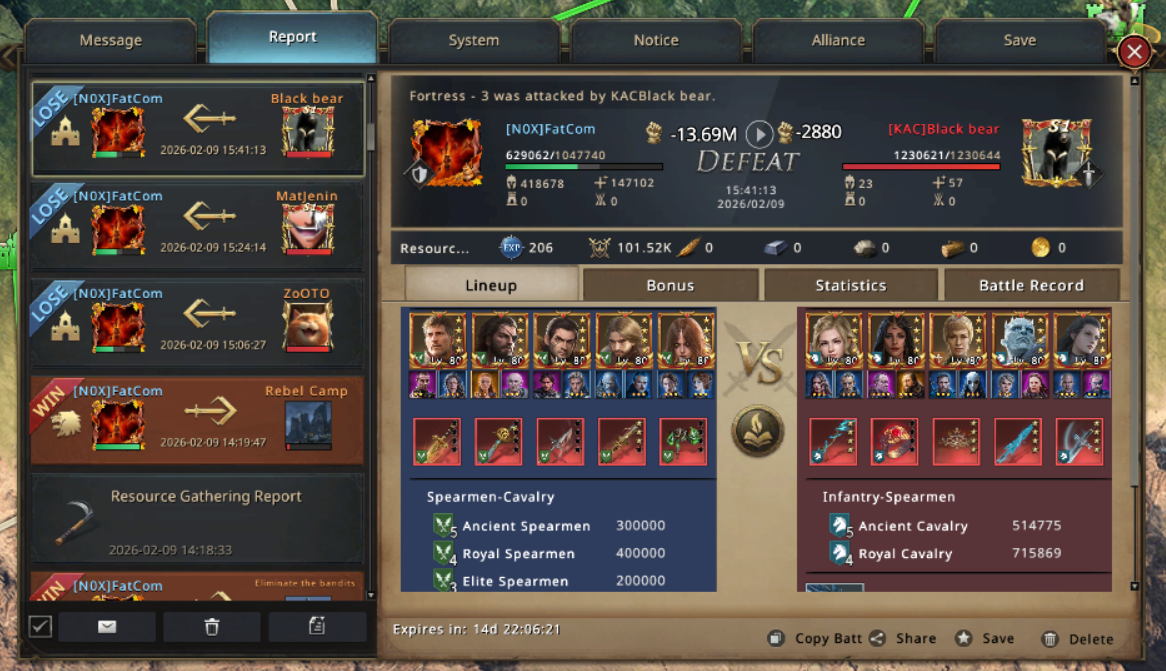Click the Delete report button
The image size is (1166, 671).
click(1078, 639)
